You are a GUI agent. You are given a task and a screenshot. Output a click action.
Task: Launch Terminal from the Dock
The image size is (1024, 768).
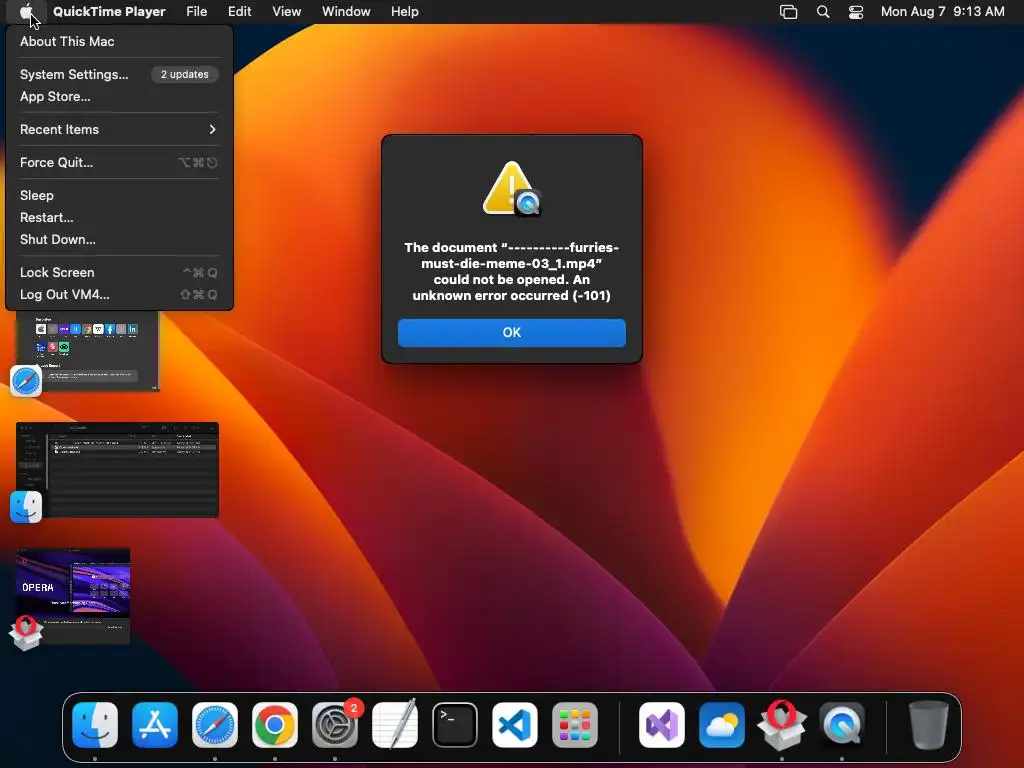[x=455, y=725]
